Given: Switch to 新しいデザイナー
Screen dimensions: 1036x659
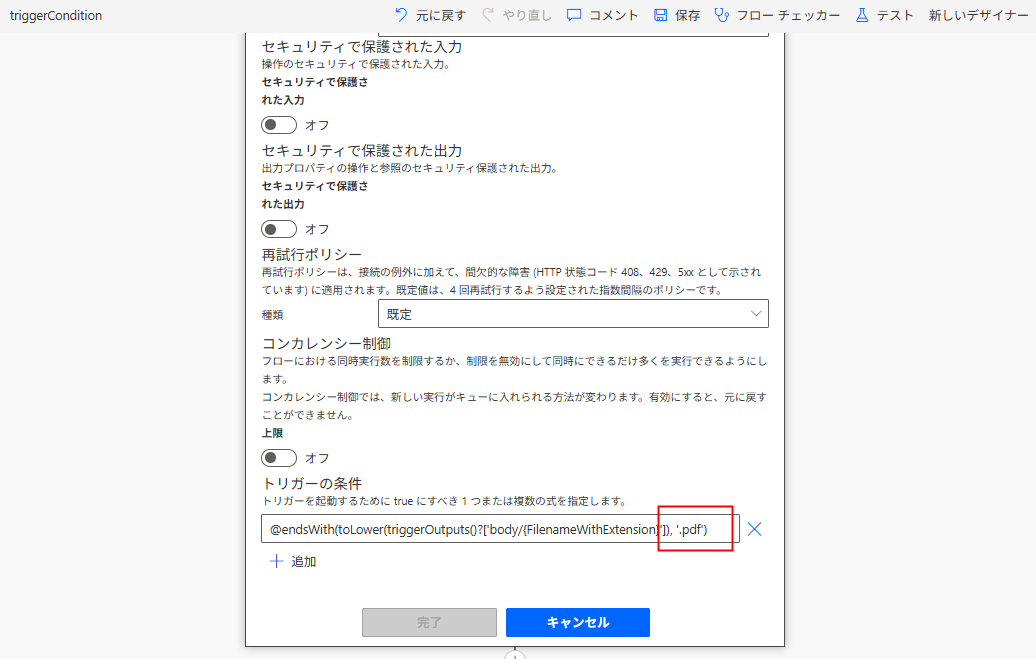Looking at the screenshot, I should click(x=978, y=16).
